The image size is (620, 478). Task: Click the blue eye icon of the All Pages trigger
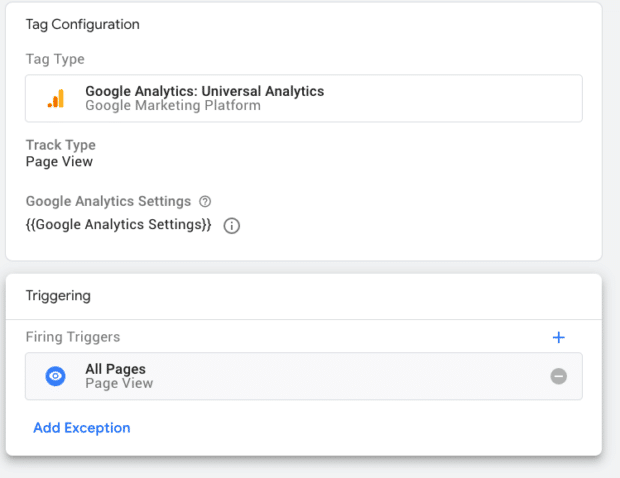[56, 376]
